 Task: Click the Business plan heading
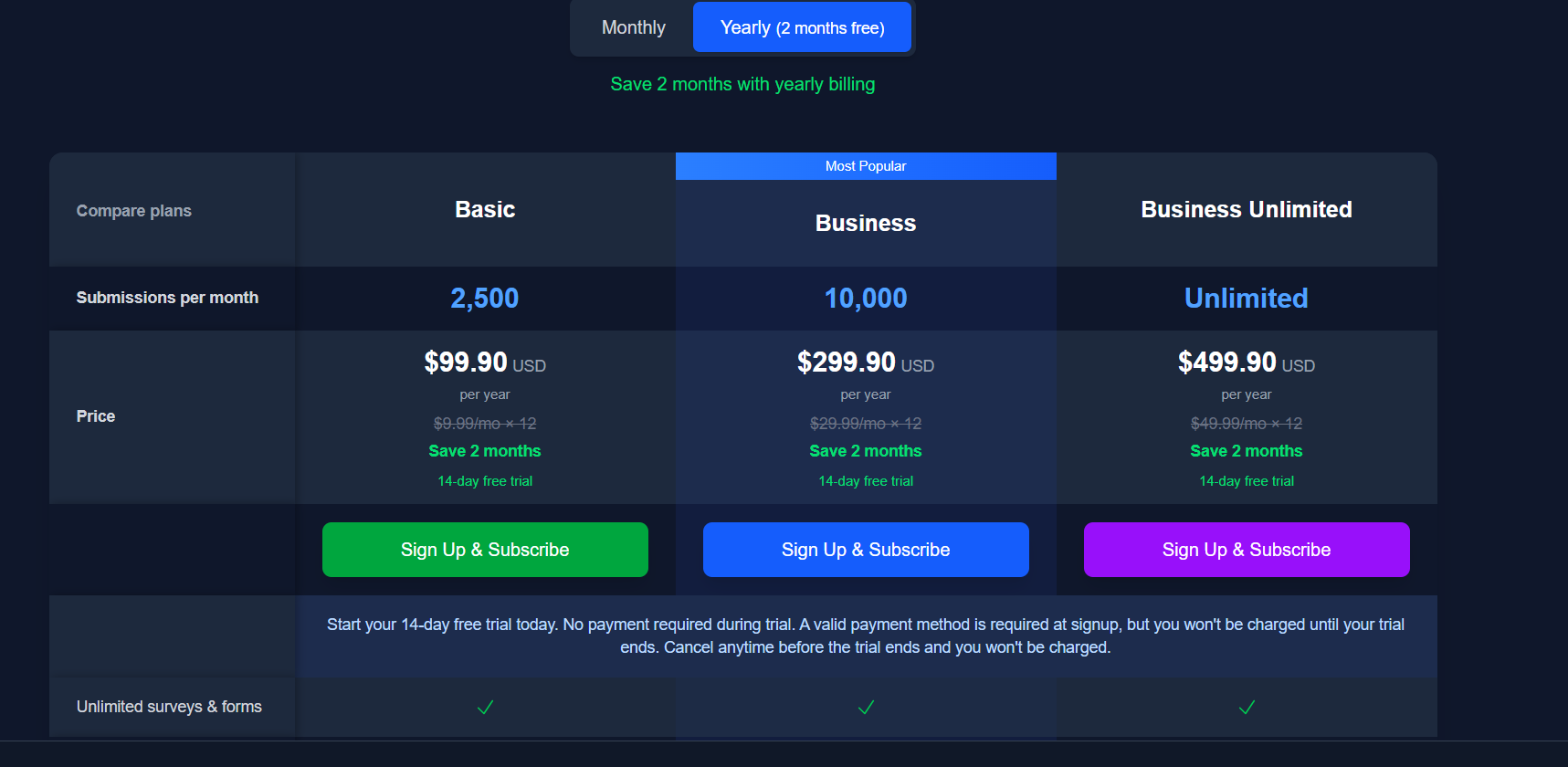pyautogui.click(x=866, y=224)
